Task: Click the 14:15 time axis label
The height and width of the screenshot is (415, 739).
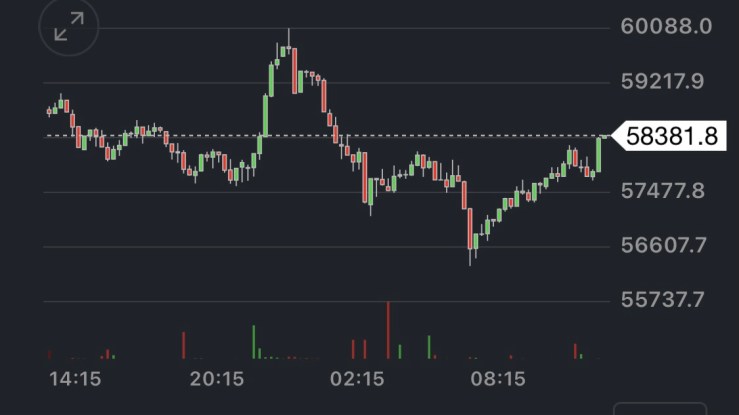Action: click(76, 379)
